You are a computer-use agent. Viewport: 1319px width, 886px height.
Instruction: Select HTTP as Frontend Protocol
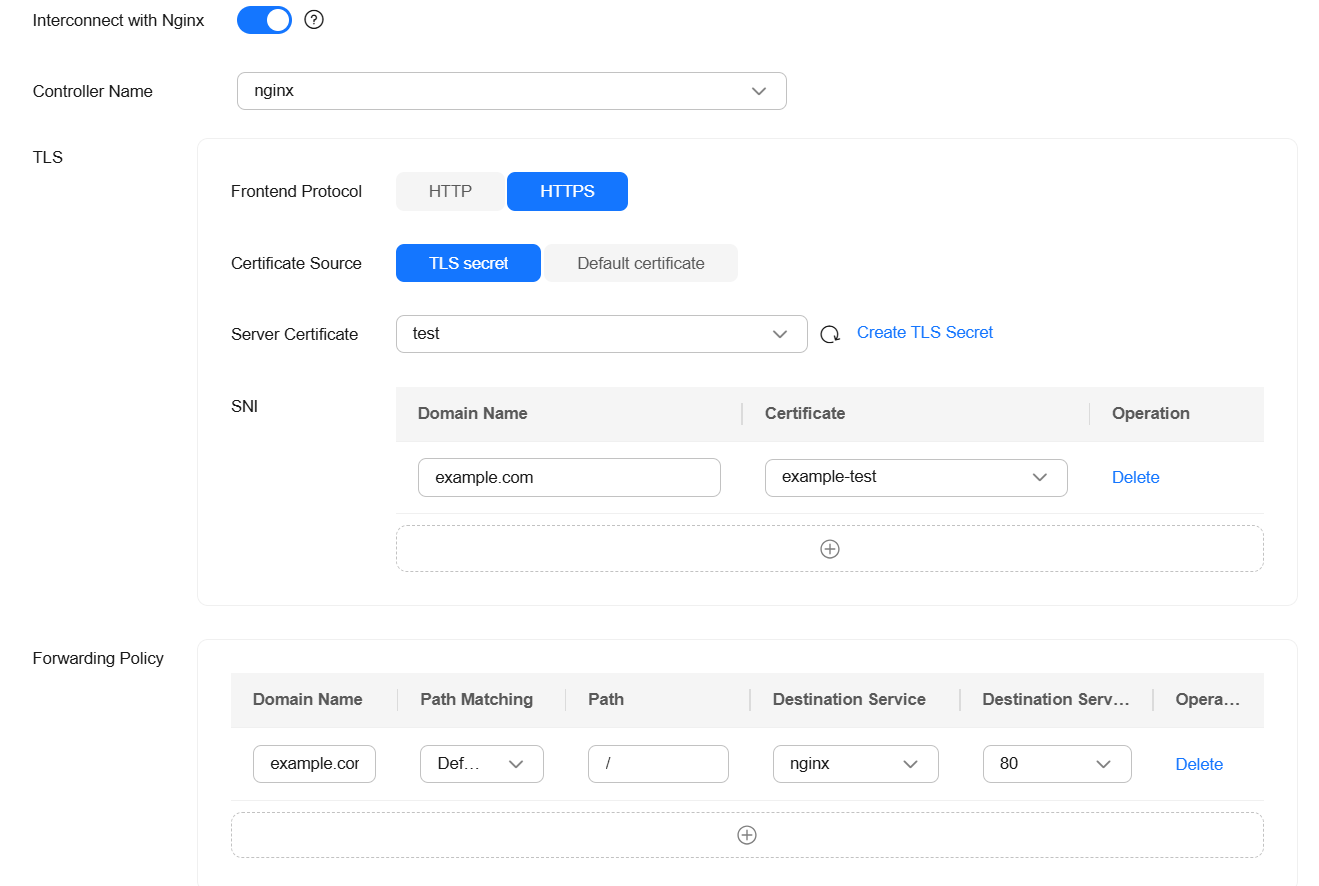tap(450, 192)
